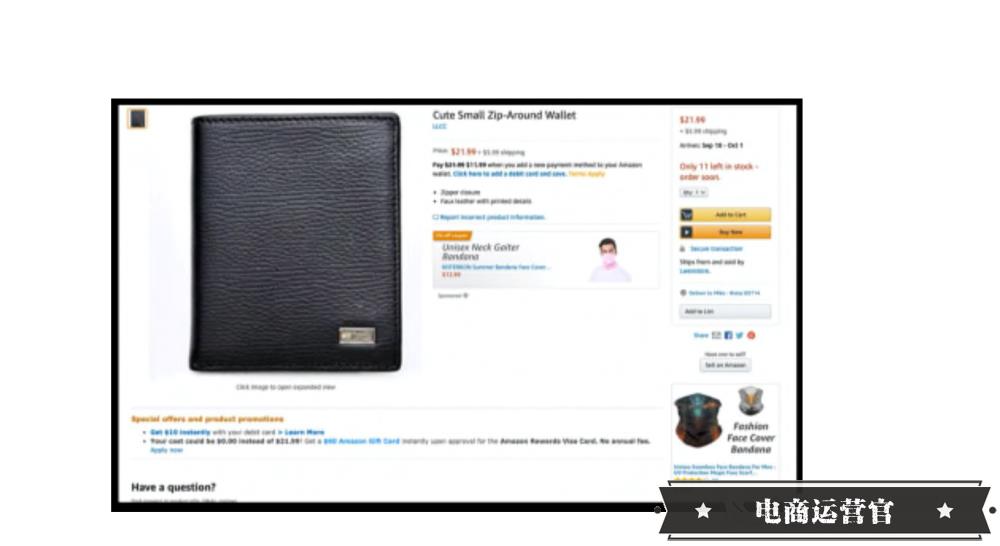Share the product on Twitter
Screen dimensions: 1000x546
tap(740, 336)
